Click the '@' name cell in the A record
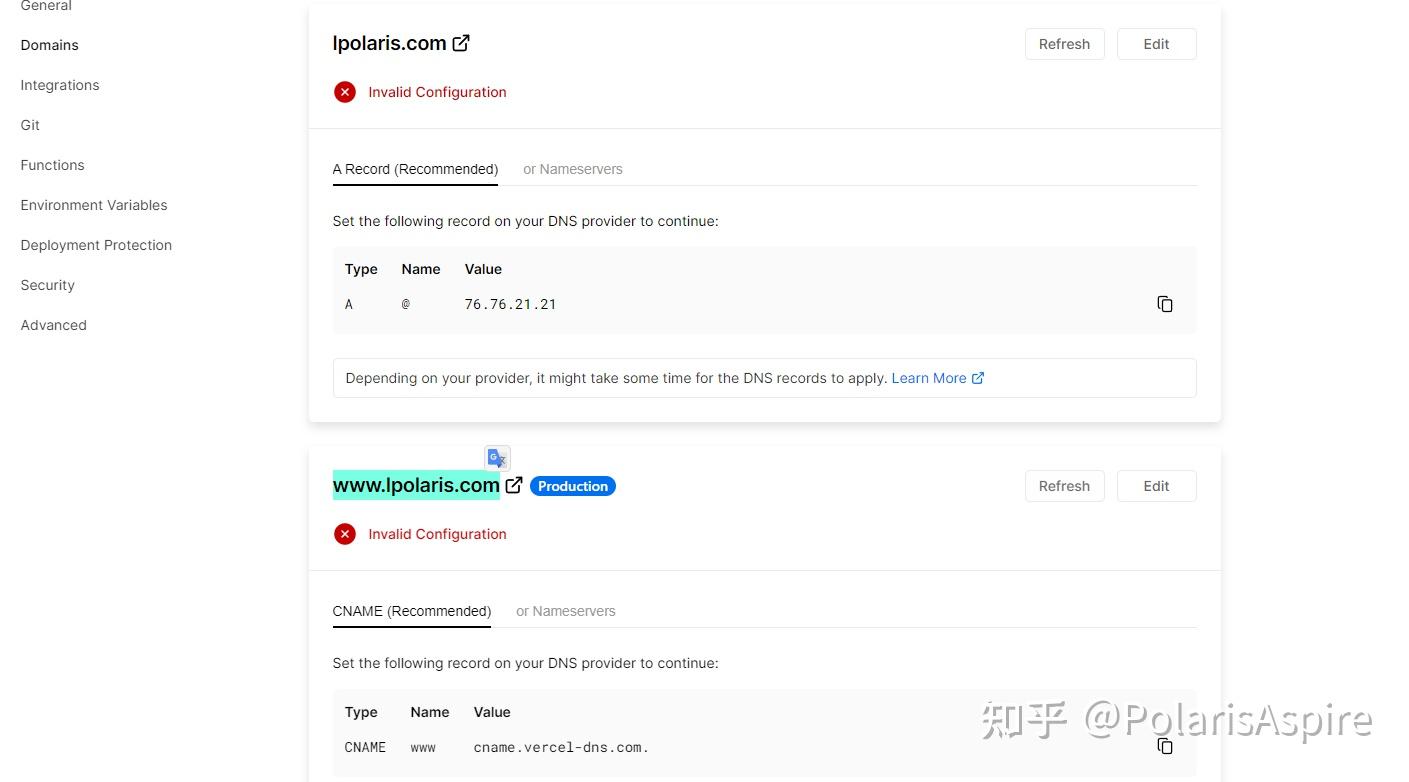The height and width of the screenshot is (782, 1409). pos(406,304)
